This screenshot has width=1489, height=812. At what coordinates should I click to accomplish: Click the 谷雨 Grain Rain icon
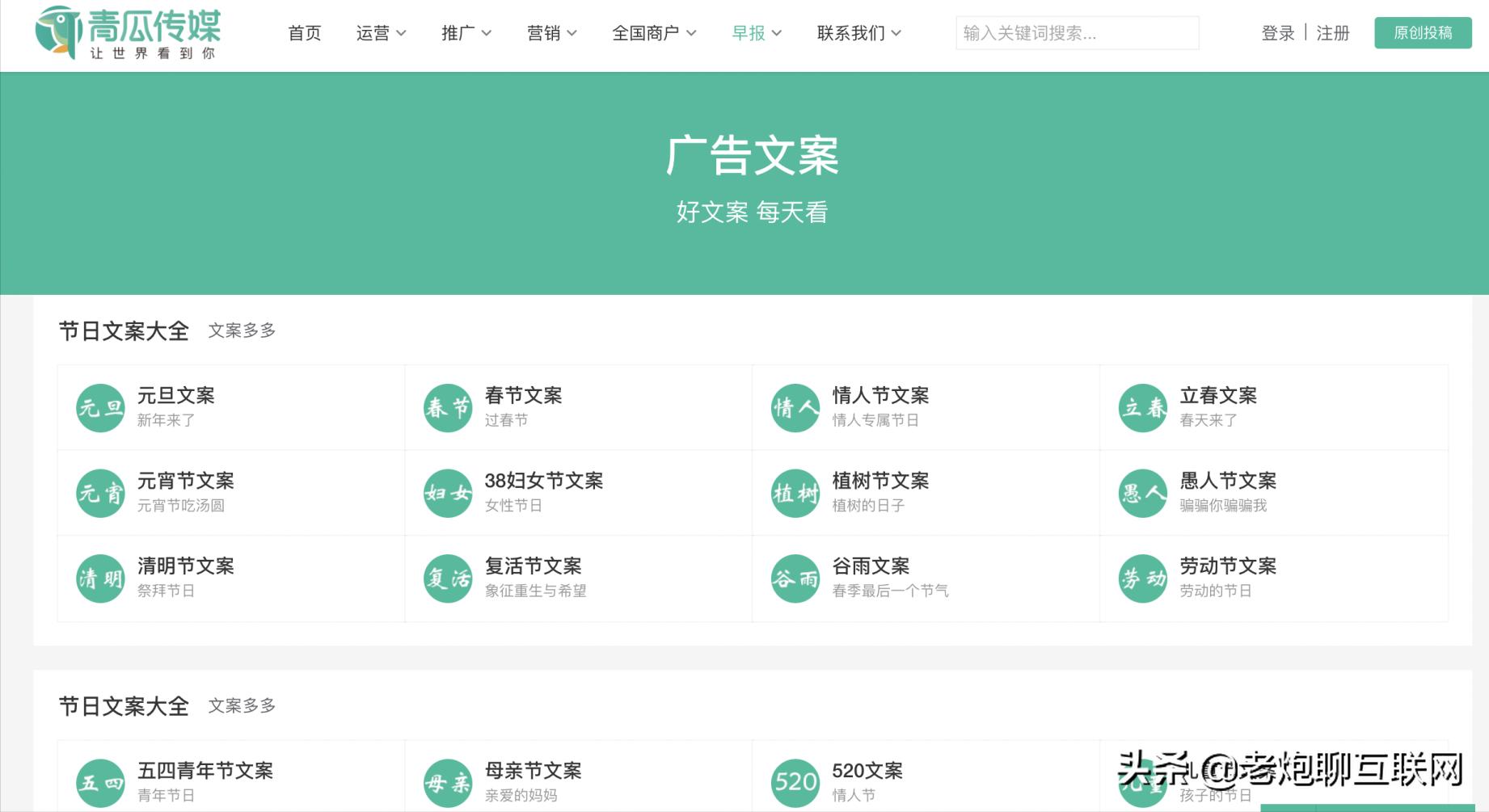[x=795, y=578]
